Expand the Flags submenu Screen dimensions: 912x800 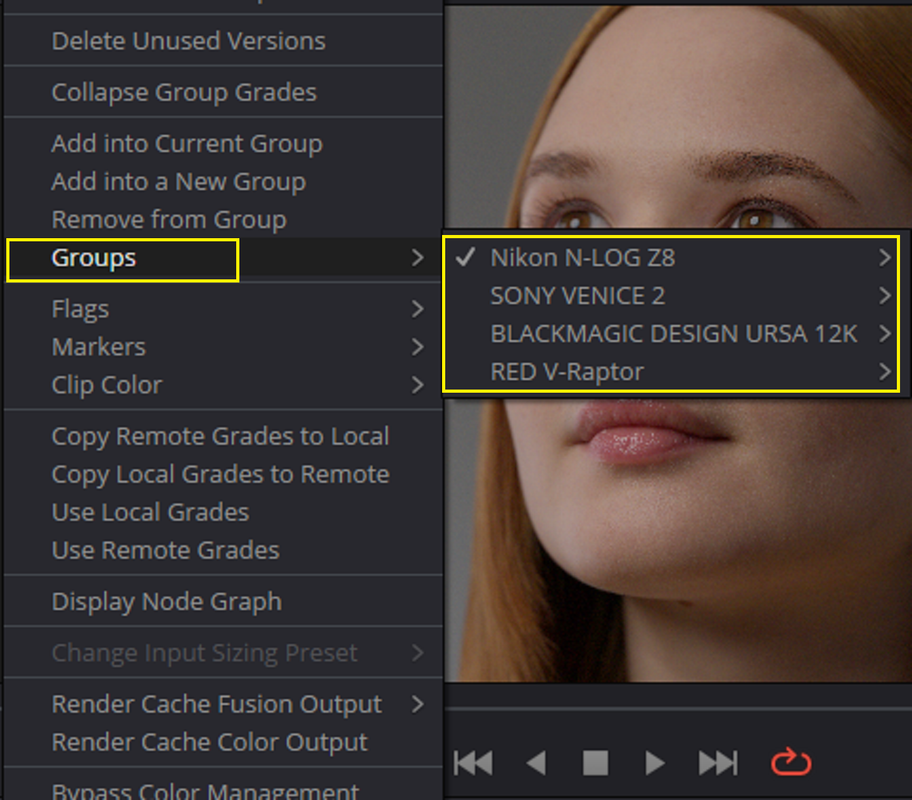click(x=223, y=308)
